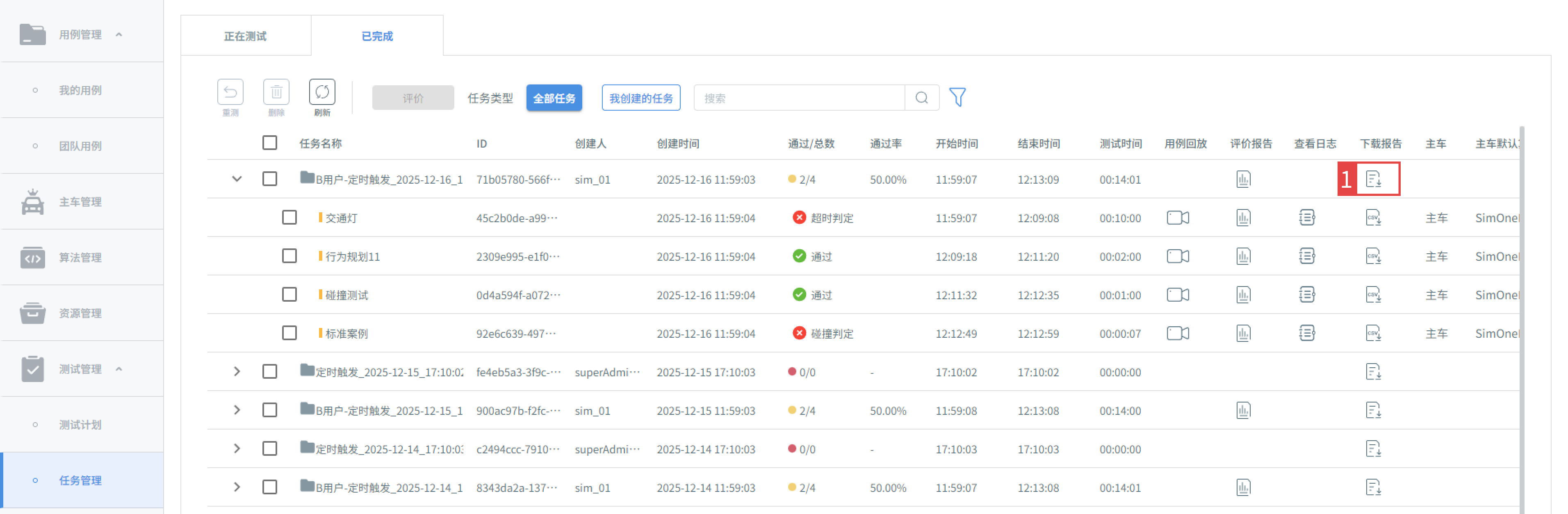
Task: Download report for task 8343da2a-137
Action: (1373, 487)
